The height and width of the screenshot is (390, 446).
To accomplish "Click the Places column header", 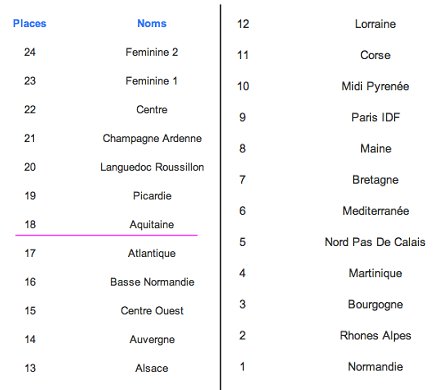I will [x=30, y=23].
